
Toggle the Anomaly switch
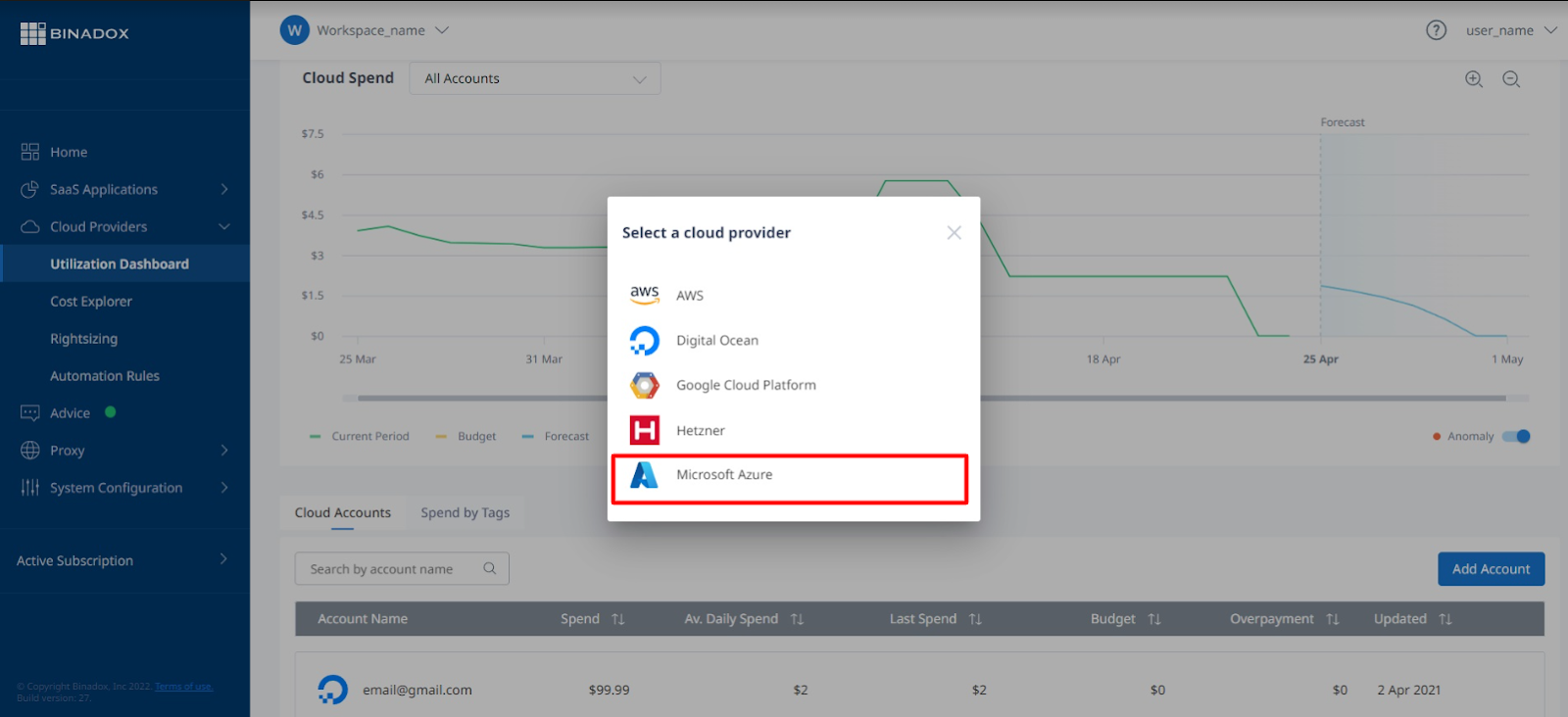click(1516, 436)
